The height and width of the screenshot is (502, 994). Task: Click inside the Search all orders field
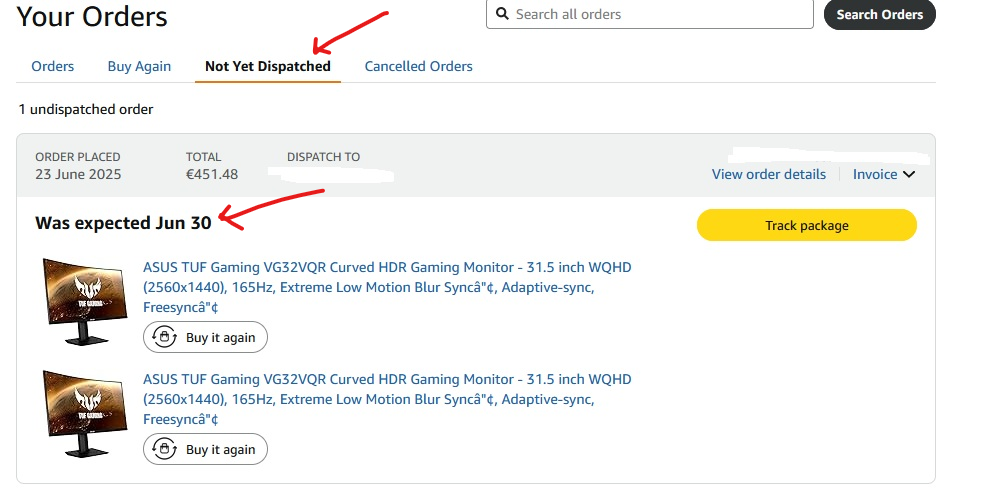pyautogui.click(x=649, y=14)
